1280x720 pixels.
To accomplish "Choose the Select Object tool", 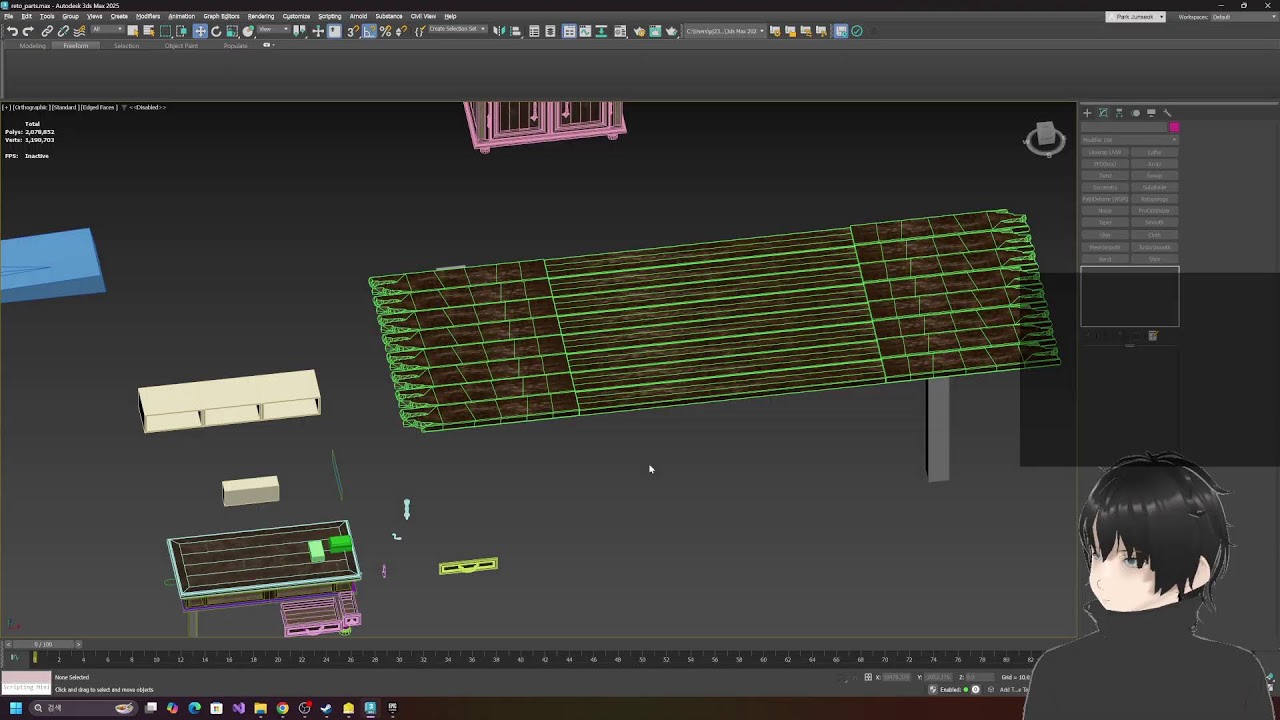I will point(132,31).
